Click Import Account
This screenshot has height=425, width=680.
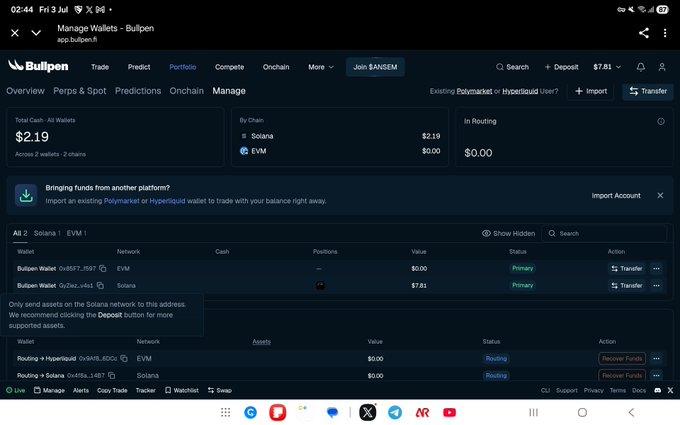point(616,196)
